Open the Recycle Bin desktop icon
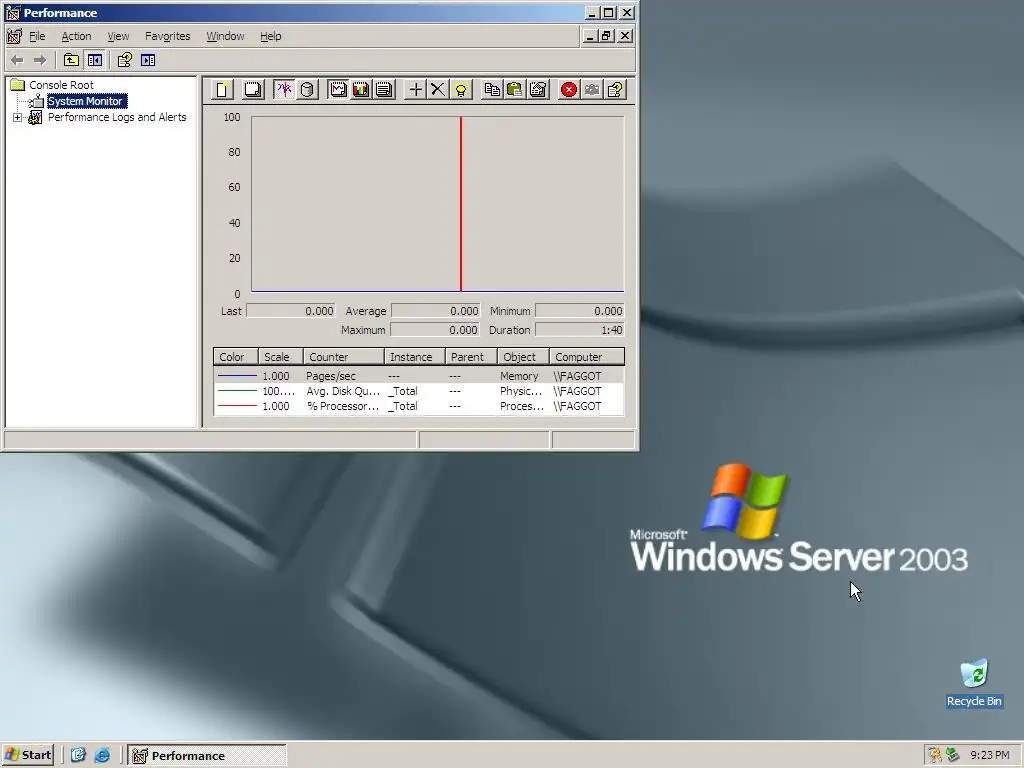1024x768 pixels. pyautogui.click(x=974, y=682)
